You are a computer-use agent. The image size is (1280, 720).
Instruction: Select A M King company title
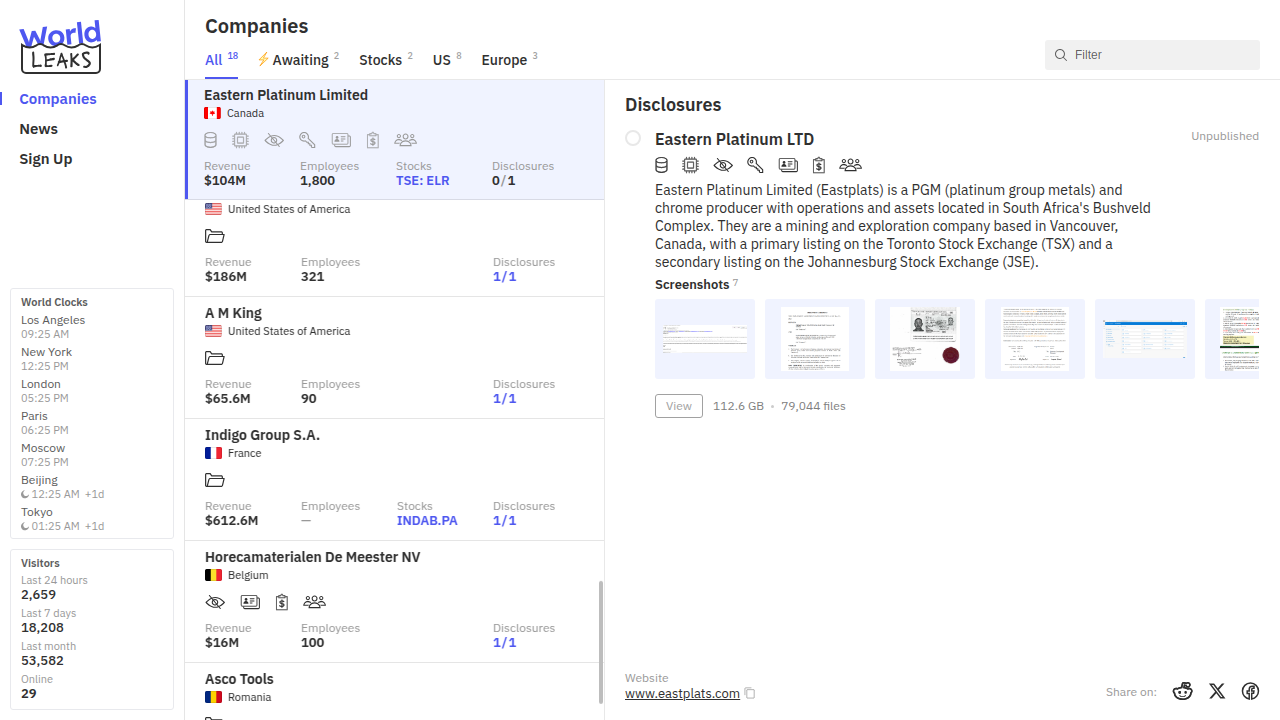pyautogui.click(x=233, y=313)
